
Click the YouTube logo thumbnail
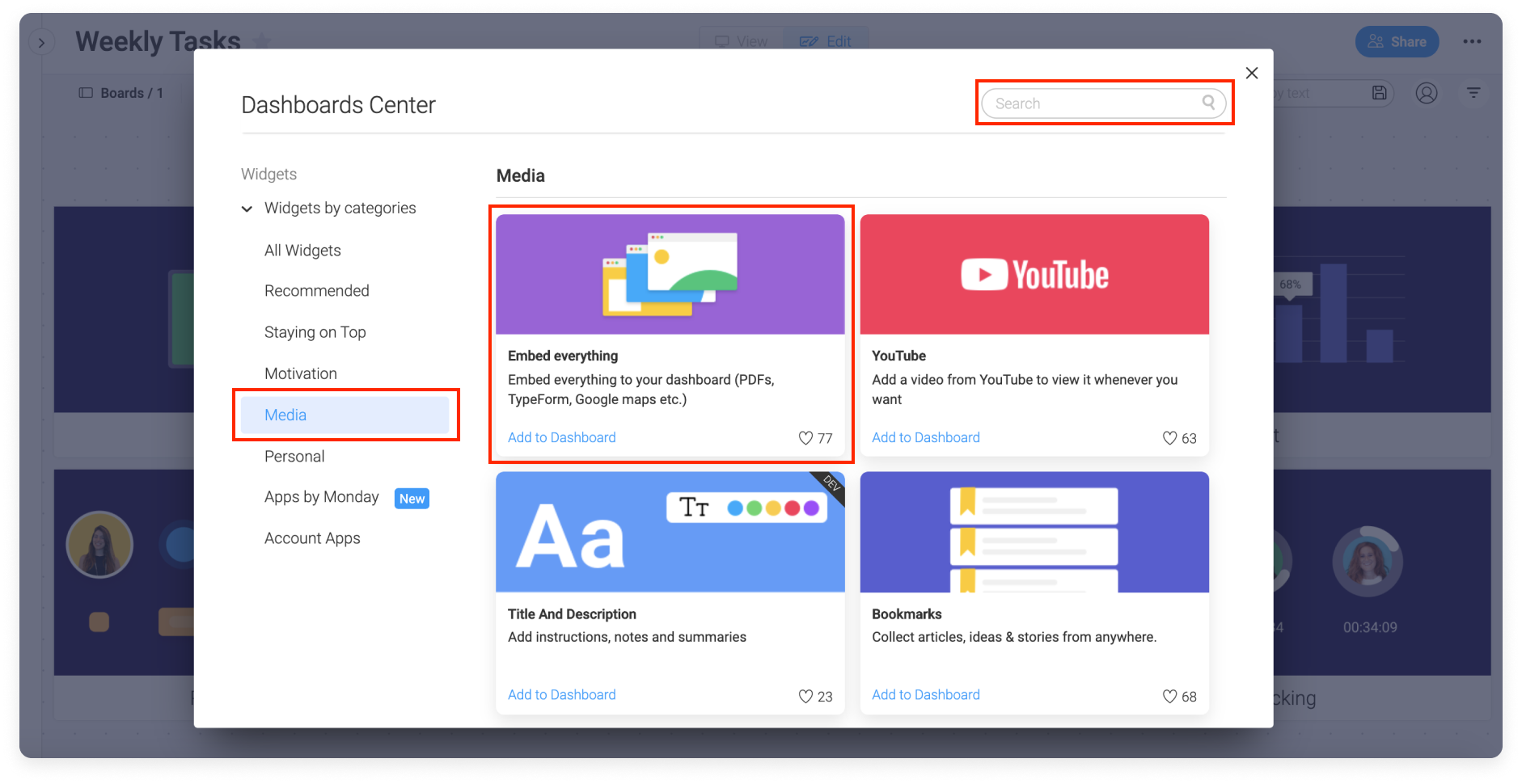[x=1034, y=274]
